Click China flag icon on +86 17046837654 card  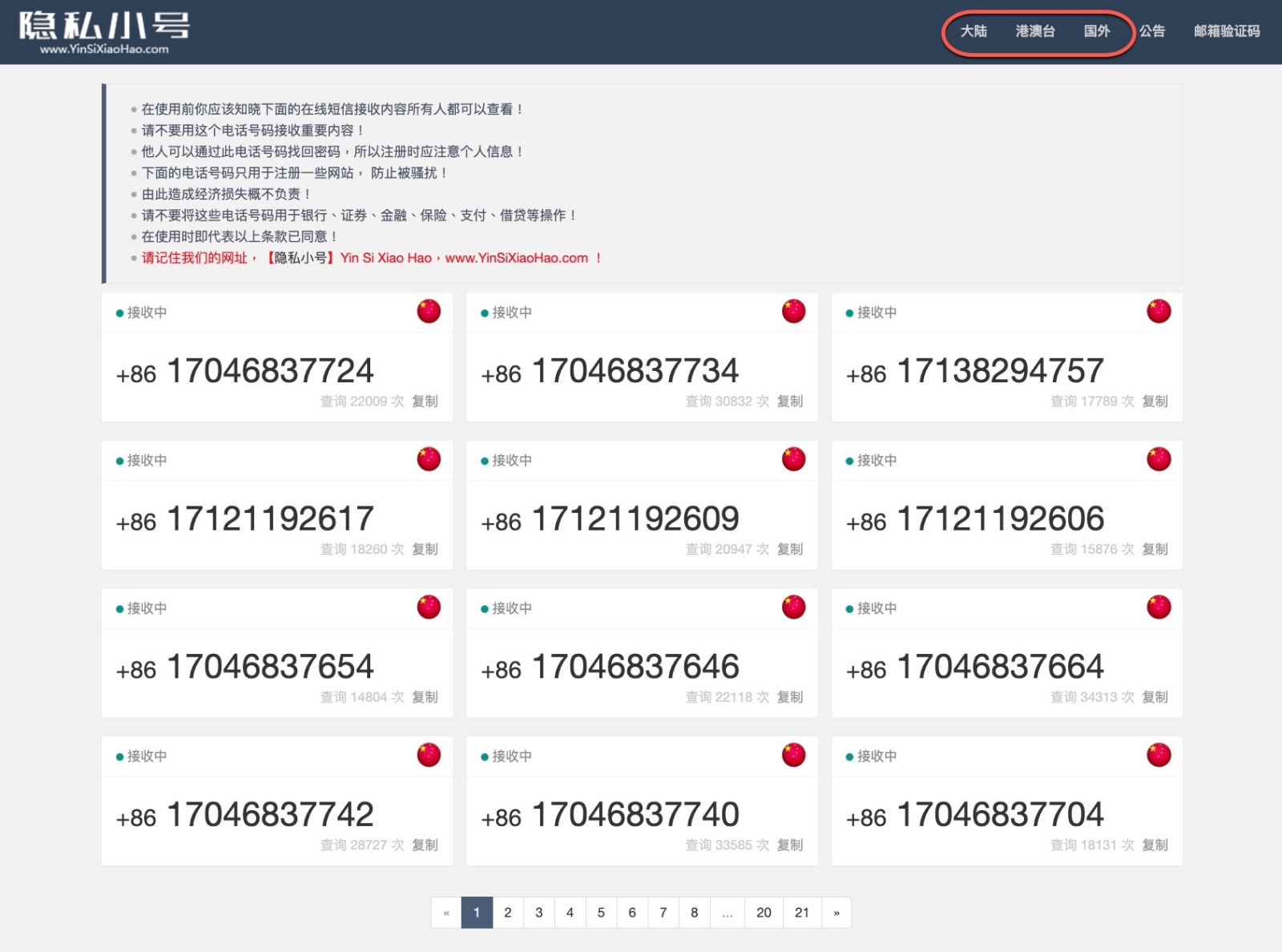[429, 607]
